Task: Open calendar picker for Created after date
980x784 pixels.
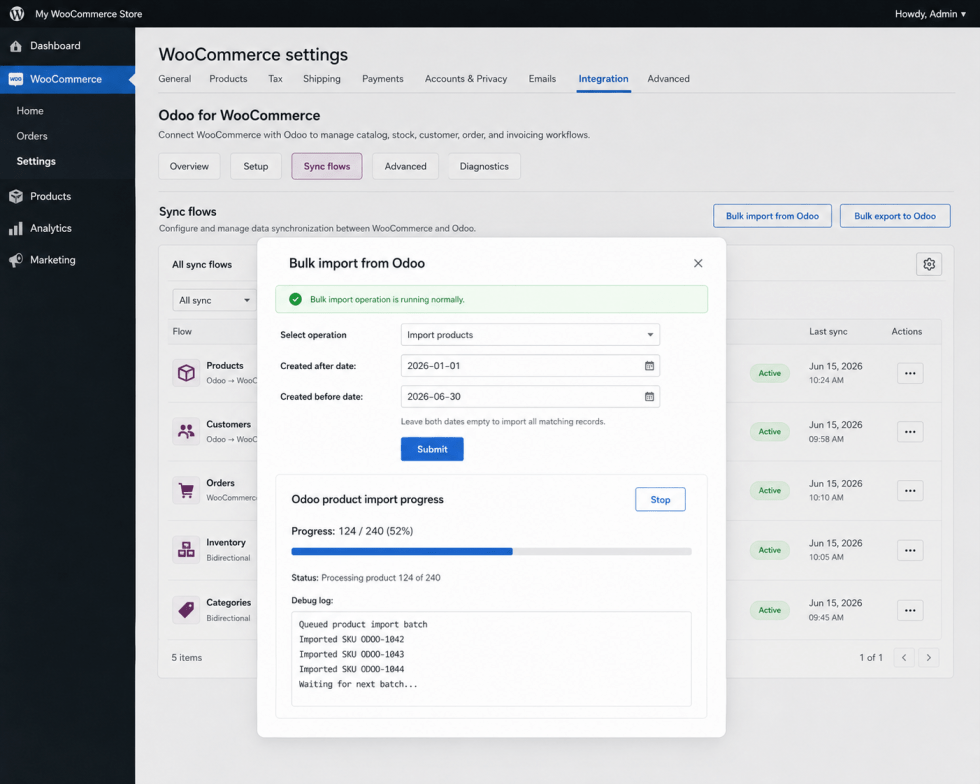Action: (649, 366)
